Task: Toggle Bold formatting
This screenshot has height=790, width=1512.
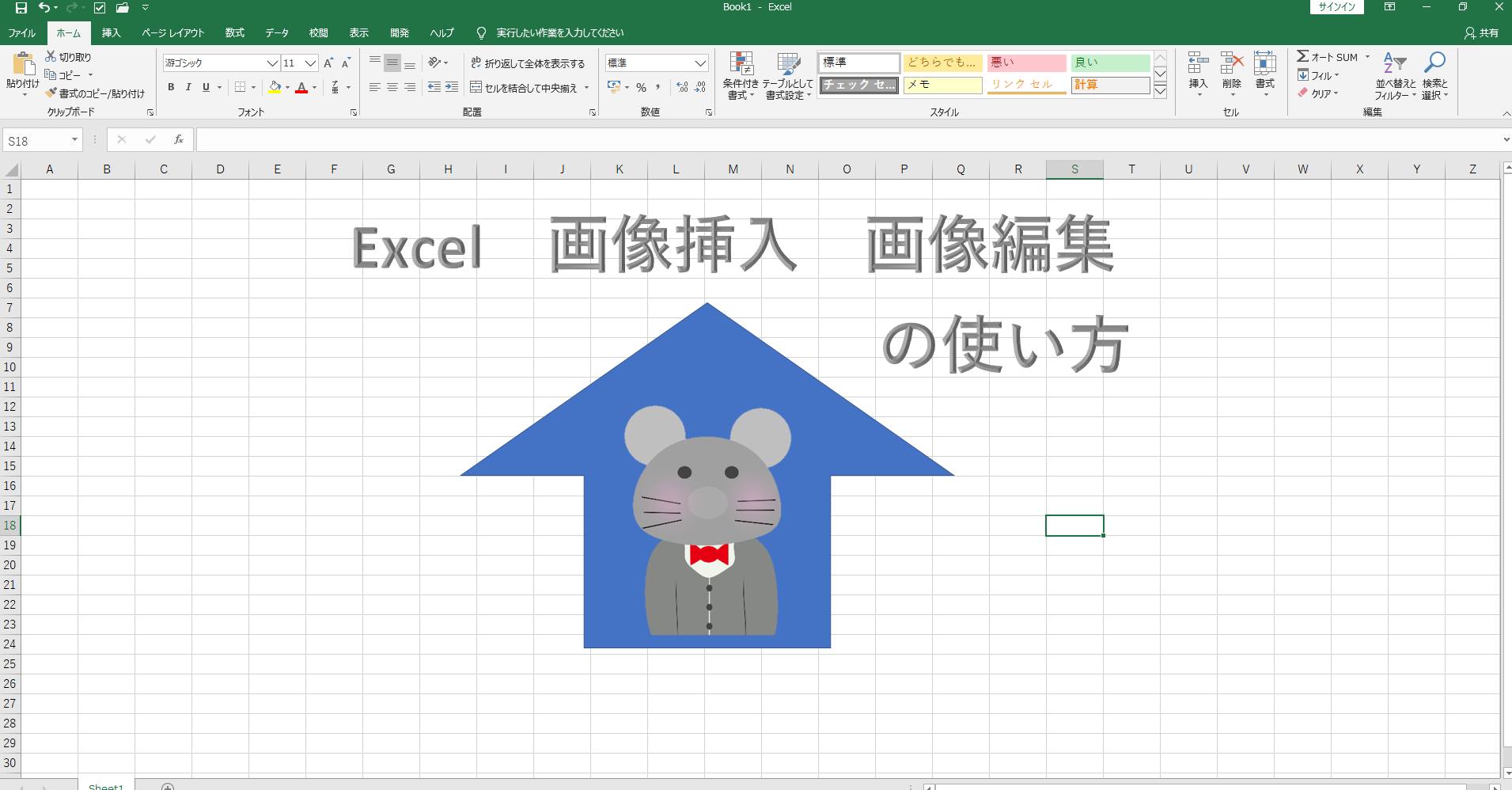Action: (171, 87)
